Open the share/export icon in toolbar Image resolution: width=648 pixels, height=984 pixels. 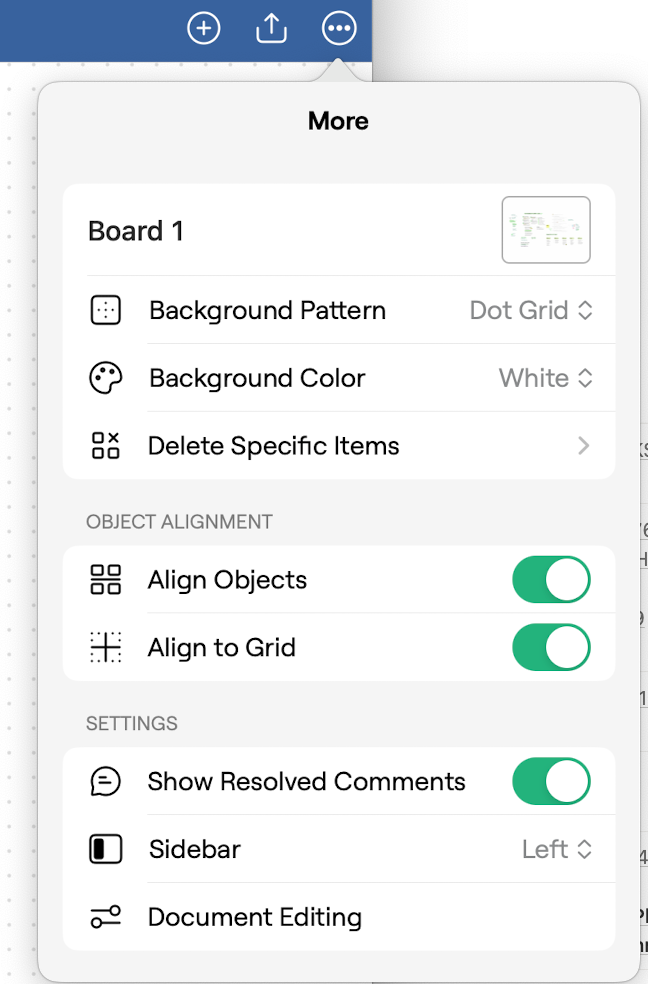point(272,28)
